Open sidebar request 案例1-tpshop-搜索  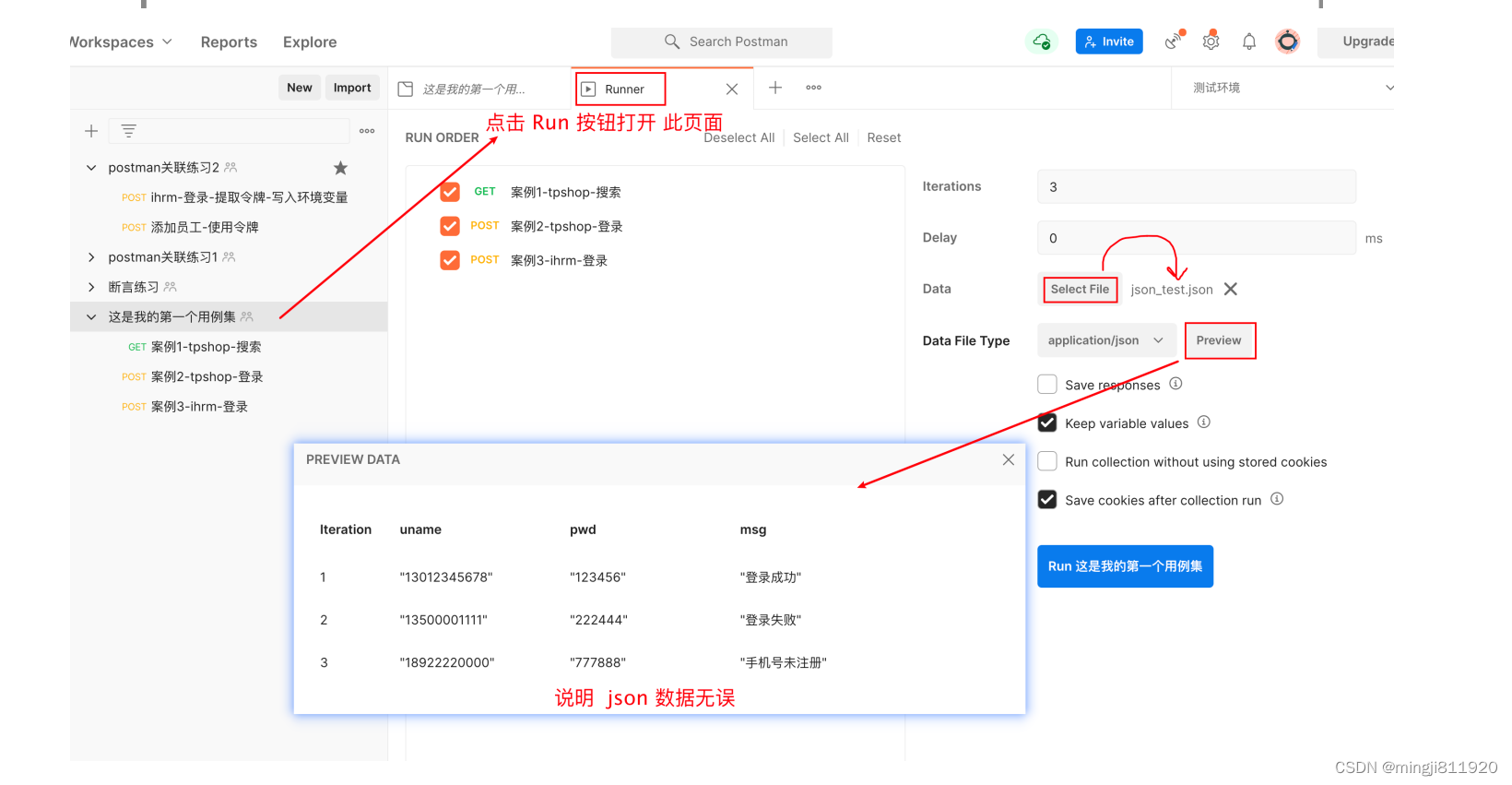(207, 347)
